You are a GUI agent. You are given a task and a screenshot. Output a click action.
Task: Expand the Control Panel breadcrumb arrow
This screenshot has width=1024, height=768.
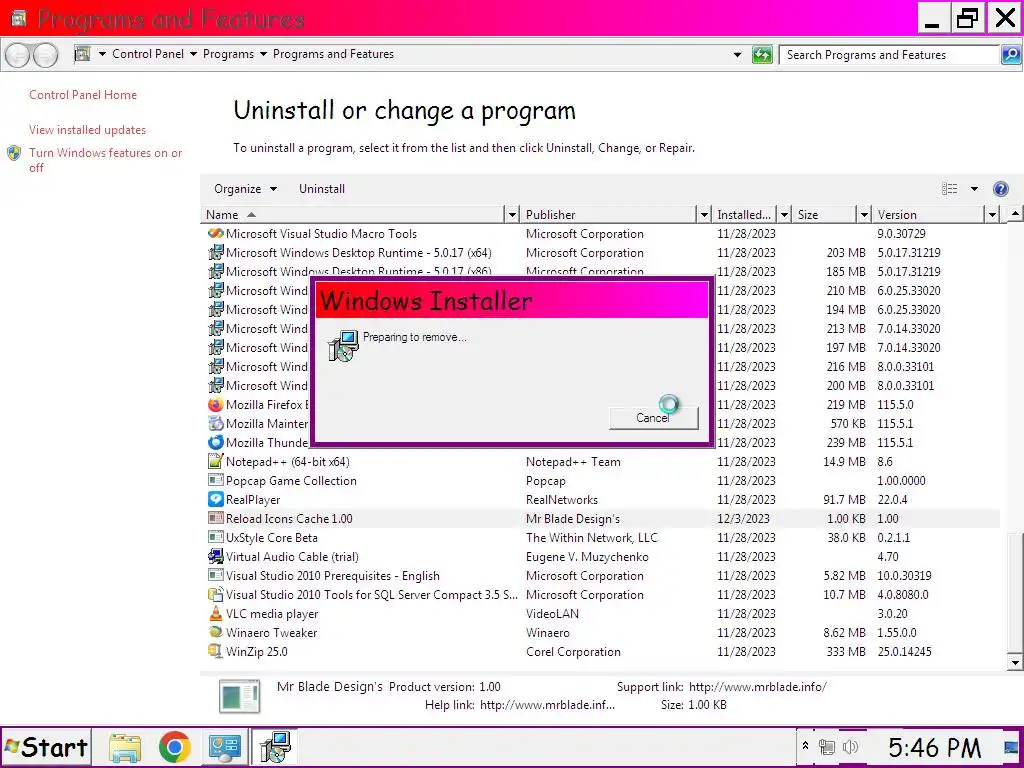point(193,54)
